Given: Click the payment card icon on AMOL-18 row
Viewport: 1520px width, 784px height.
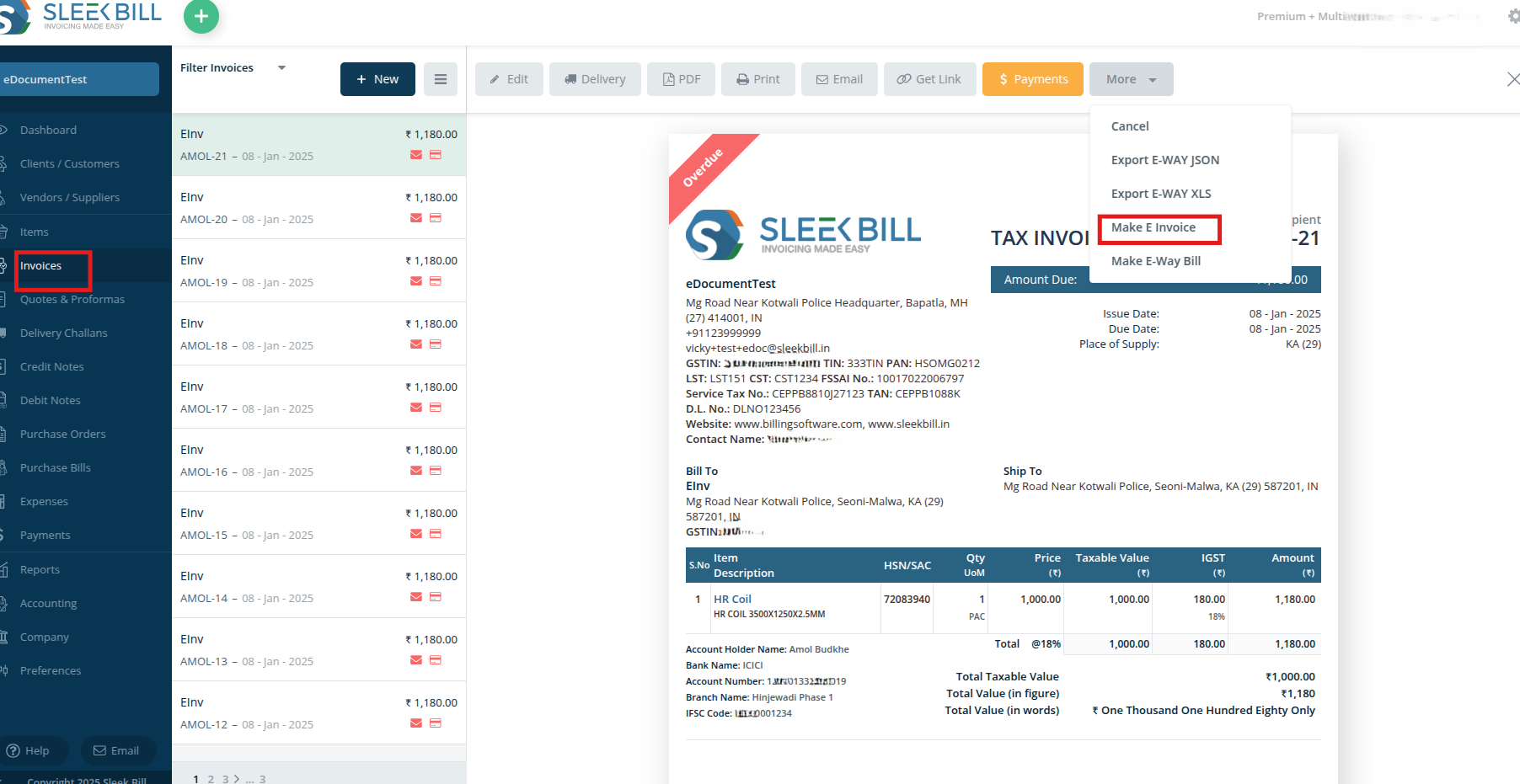Looking at the screenshot, I should pyautogui.click(x=436, y=344).
